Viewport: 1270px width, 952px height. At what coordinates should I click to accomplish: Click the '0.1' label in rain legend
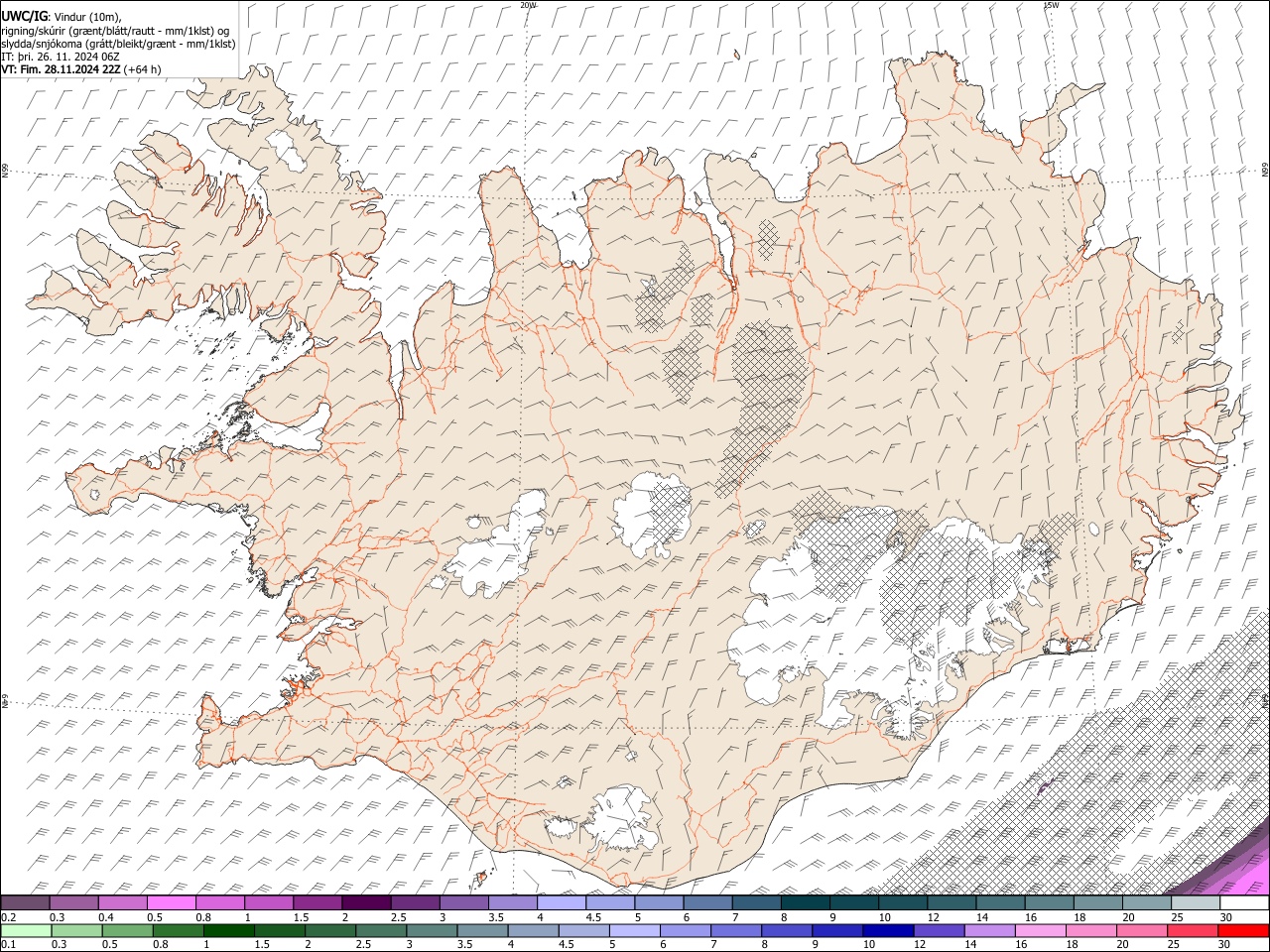8,944
